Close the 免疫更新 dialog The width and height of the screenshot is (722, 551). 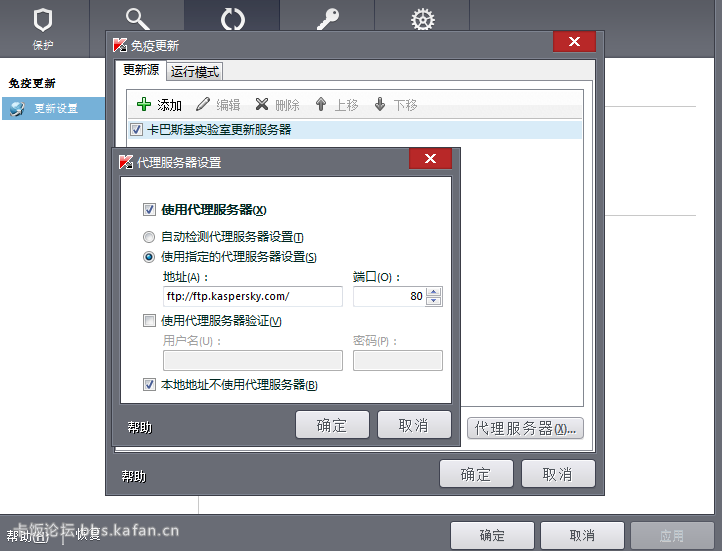pyautogui.click(x=574, y=42)
